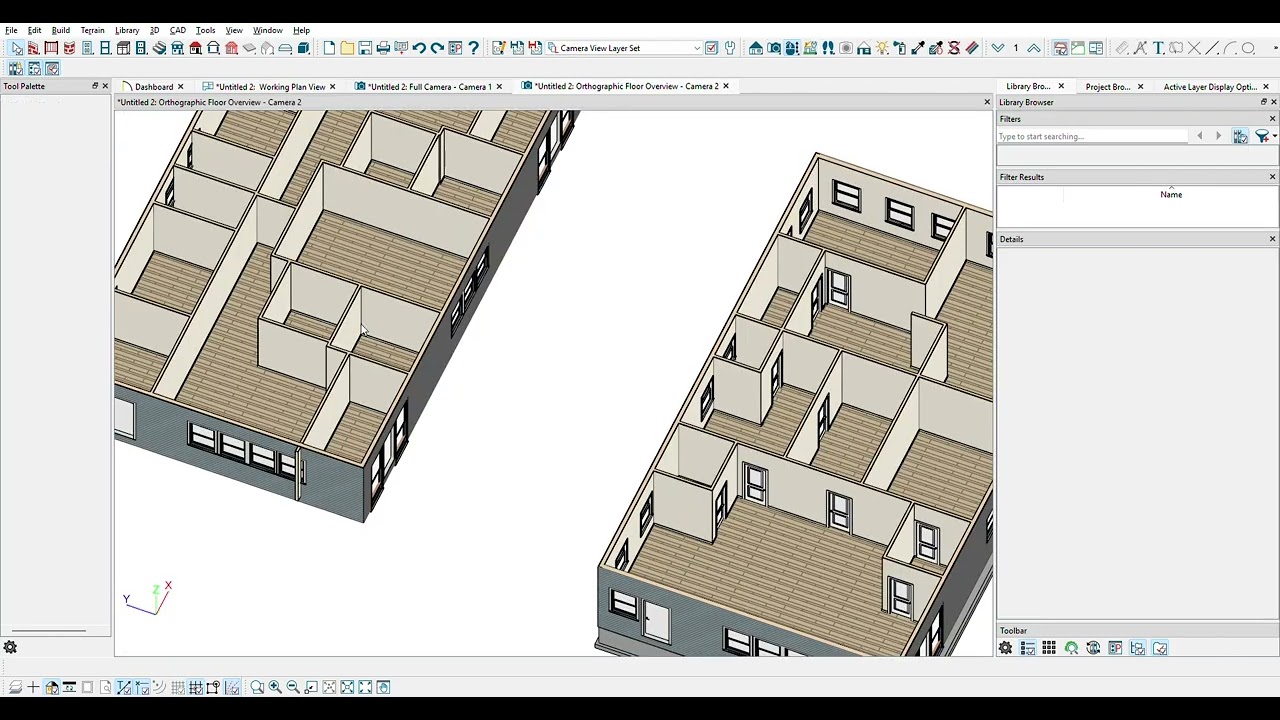The image size is (1280, 720).
Task: Open the File menu
Action: (x=11, y=30)
